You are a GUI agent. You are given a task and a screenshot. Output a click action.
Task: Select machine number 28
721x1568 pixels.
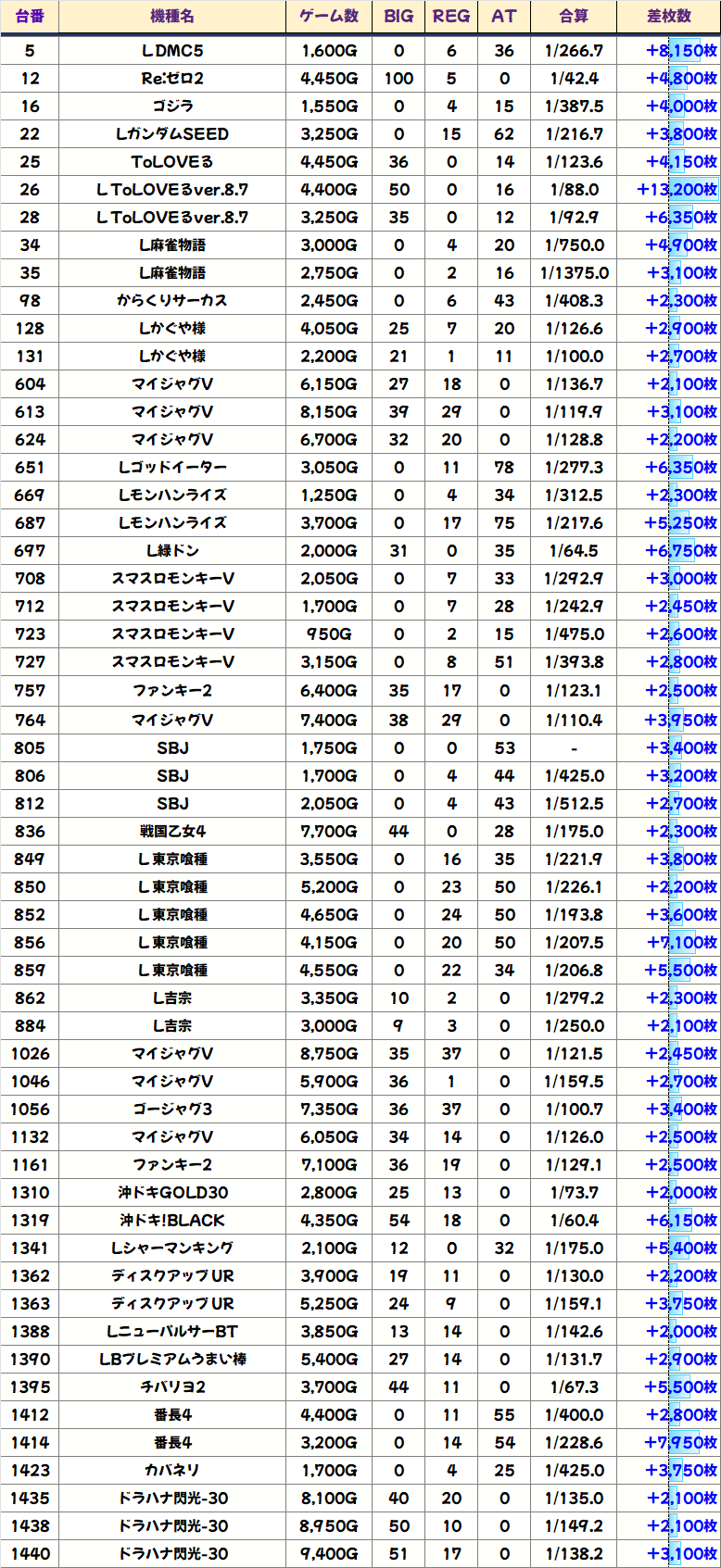pyautogui.click(x=30, y=218)
